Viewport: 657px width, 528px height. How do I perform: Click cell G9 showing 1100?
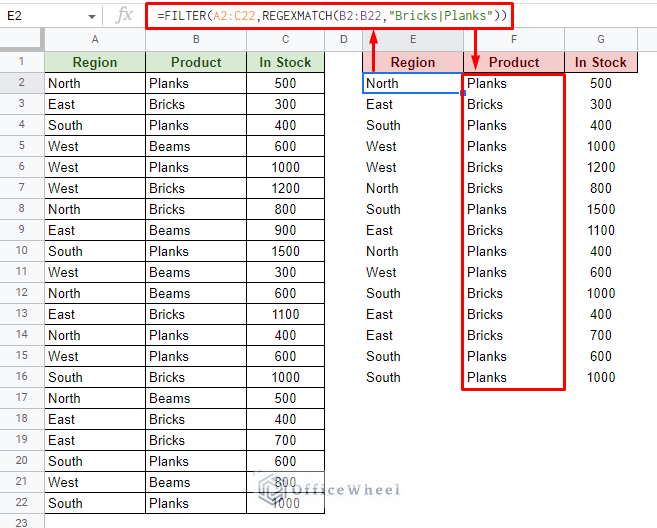(x=601, y=230)
